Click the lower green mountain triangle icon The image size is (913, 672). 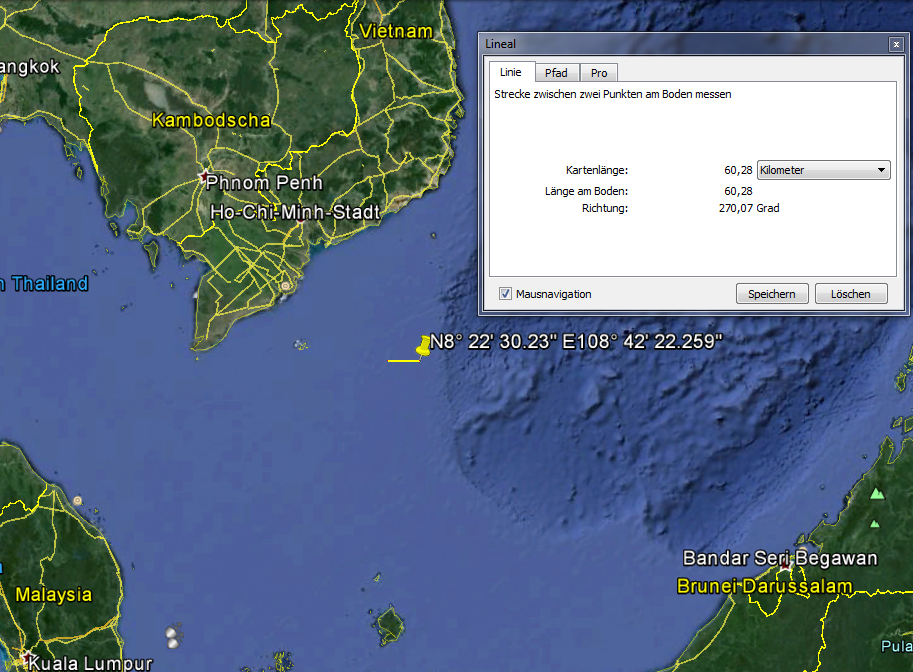click(874, 523)
